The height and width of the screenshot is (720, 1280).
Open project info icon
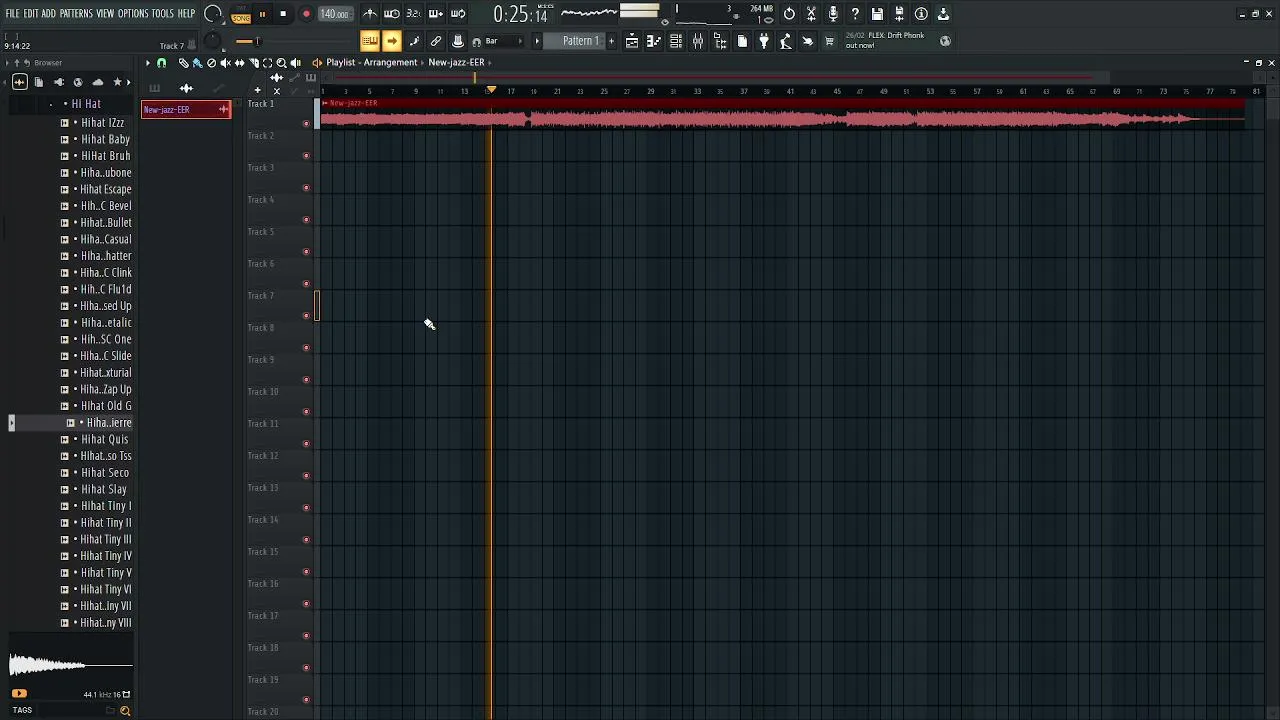tap(921, 14)
